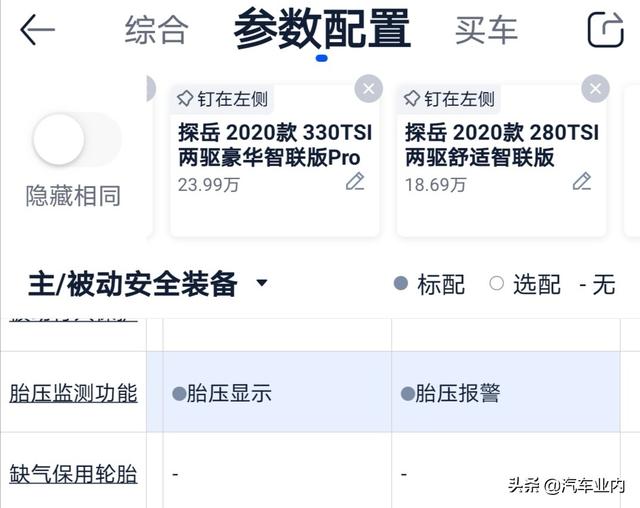Expand the 主/被动安全装备 category dropdown

(x=262, y=283)
